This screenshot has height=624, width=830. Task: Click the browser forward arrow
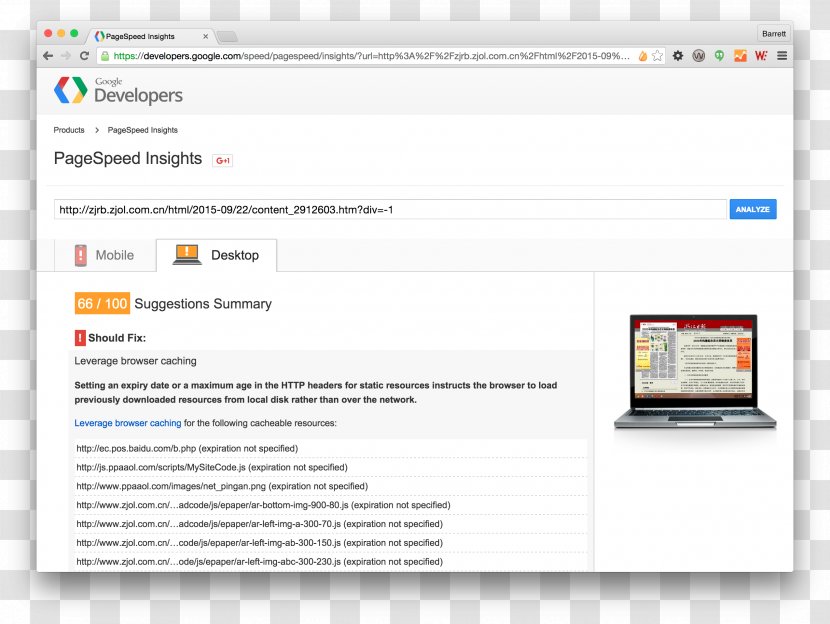[66, 56]
